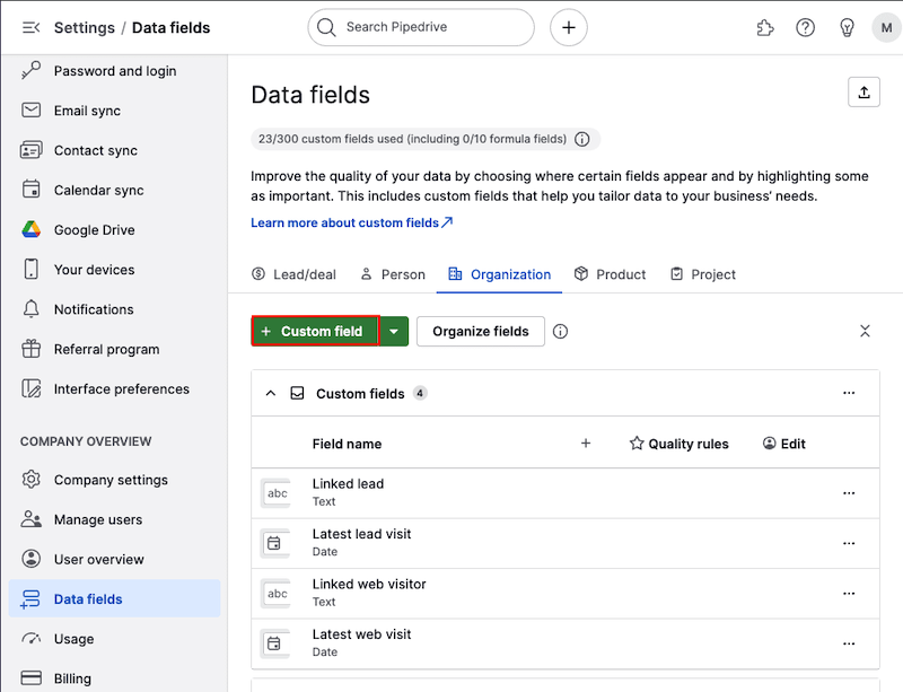Screen dimensions: 904x692
Task: Open the lightbulb tips icon
Action: (846, 28)
